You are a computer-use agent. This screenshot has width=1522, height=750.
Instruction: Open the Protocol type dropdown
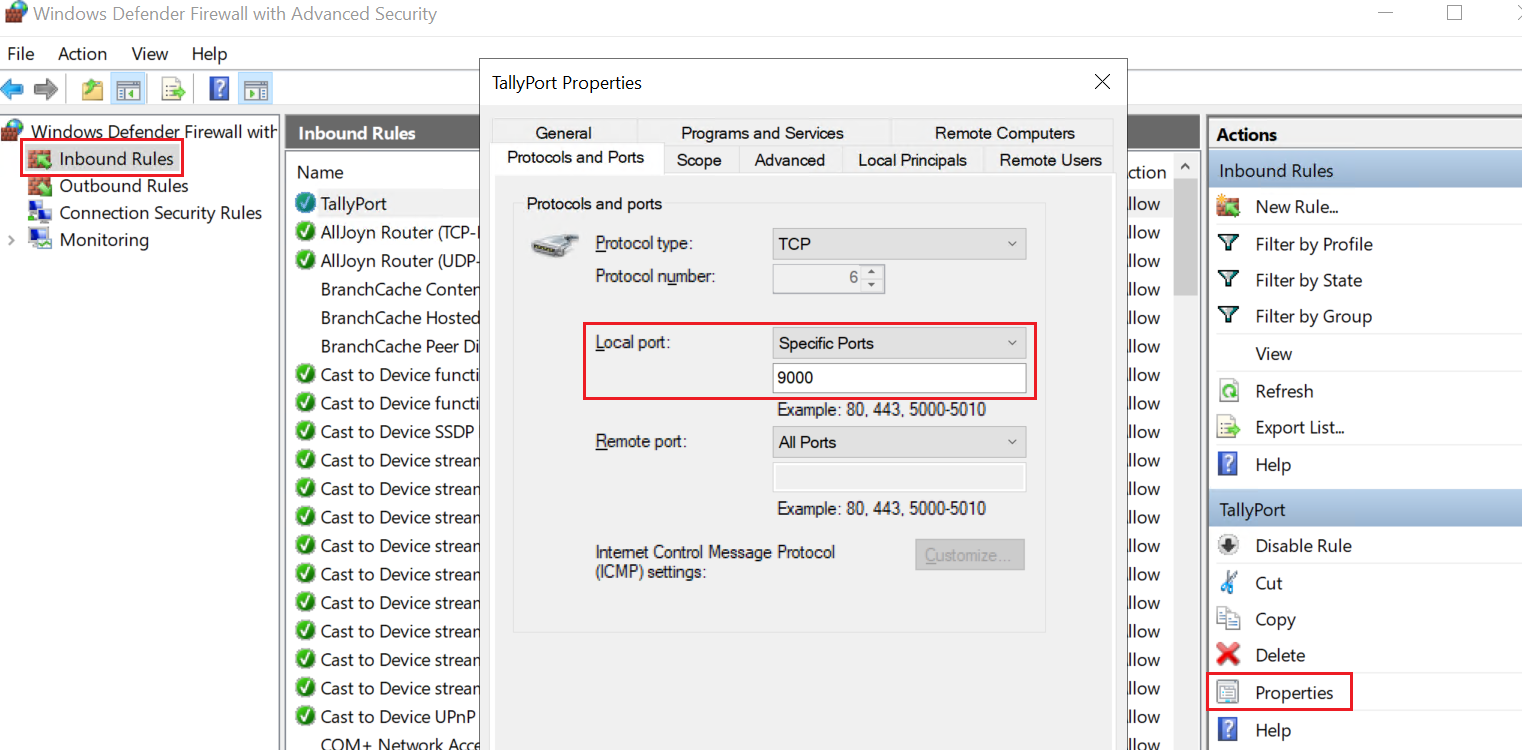pyautogui.click(x=899, y=244)
